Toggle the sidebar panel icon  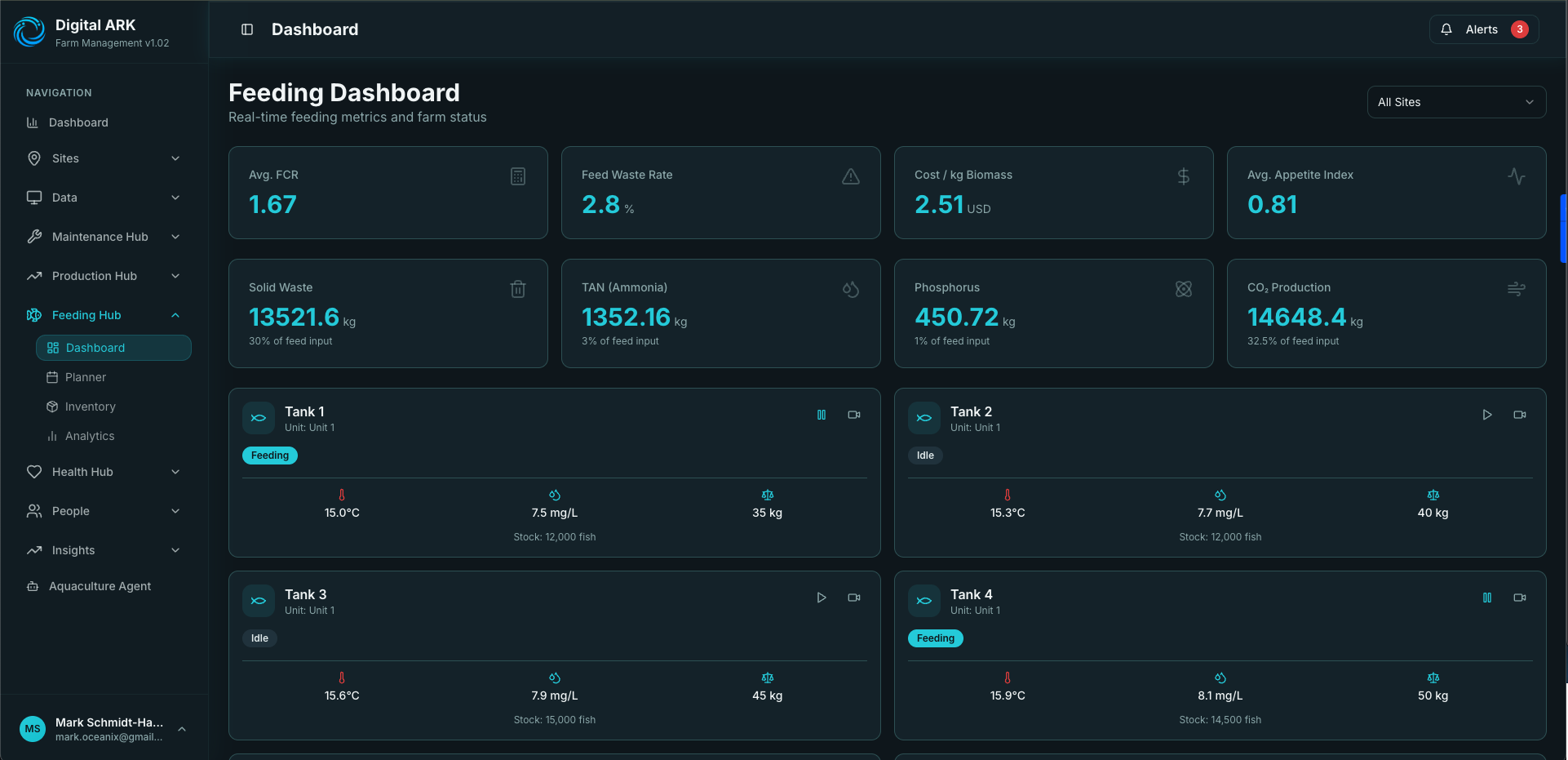[247, 29]
